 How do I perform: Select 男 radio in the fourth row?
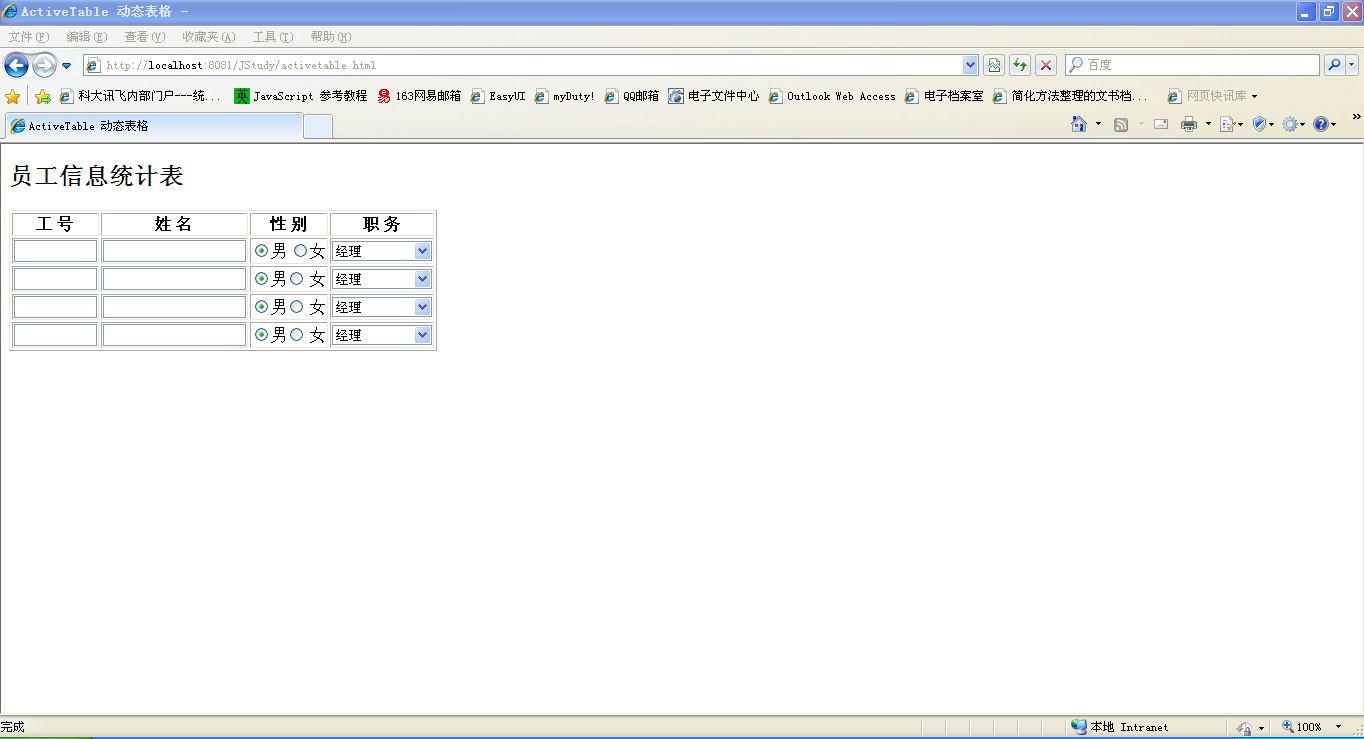point(262,335)
